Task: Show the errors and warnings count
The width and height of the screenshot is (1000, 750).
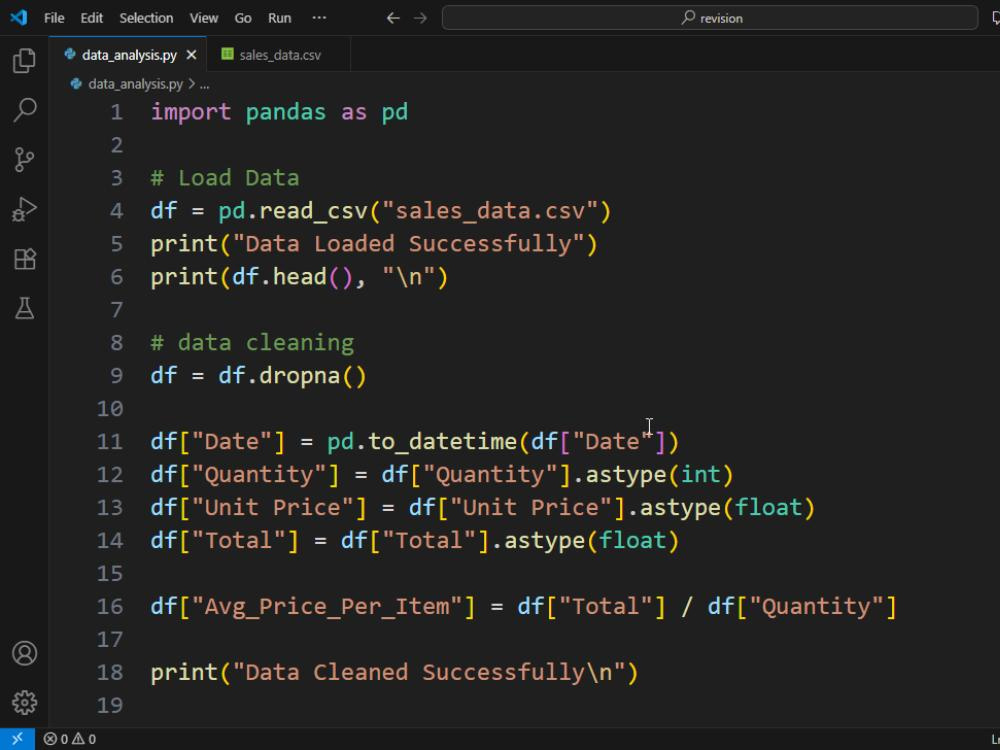Action: pyautogui.click(x=70, y=739)
